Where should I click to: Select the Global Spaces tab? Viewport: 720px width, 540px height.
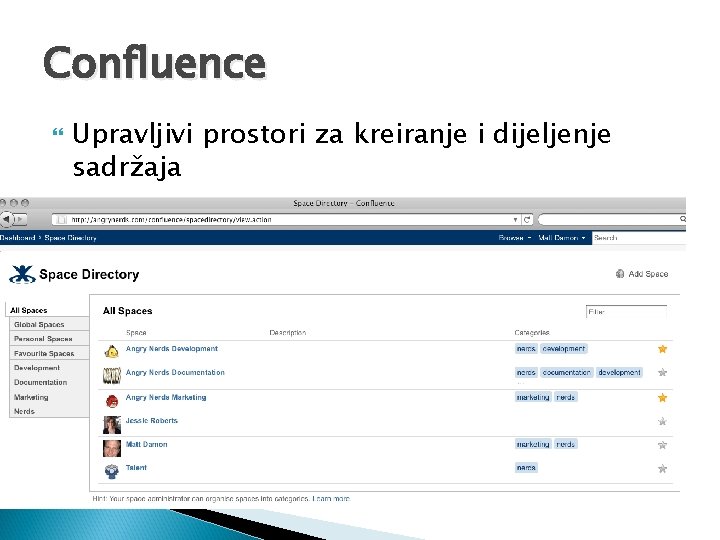pyautogui.click(x=49, y=324)
